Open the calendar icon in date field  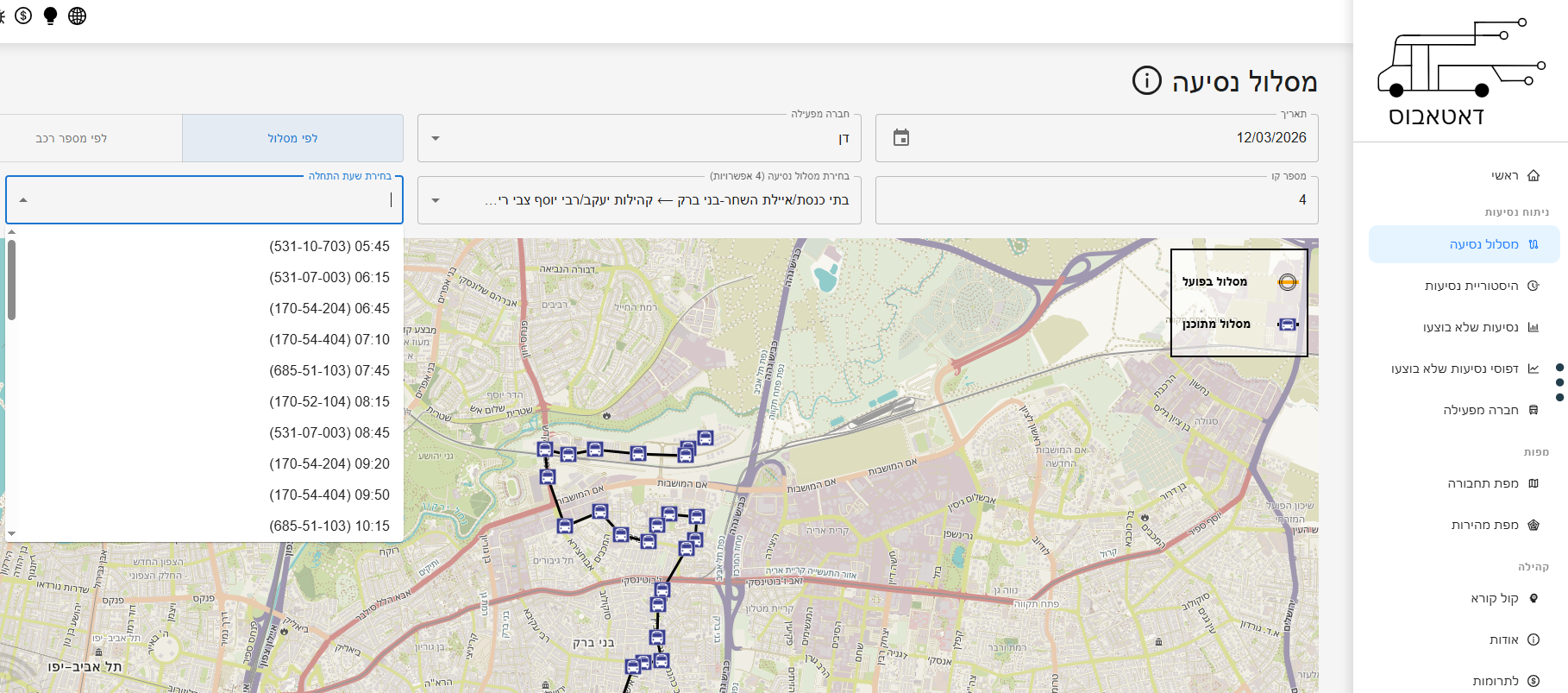(901, 138)
